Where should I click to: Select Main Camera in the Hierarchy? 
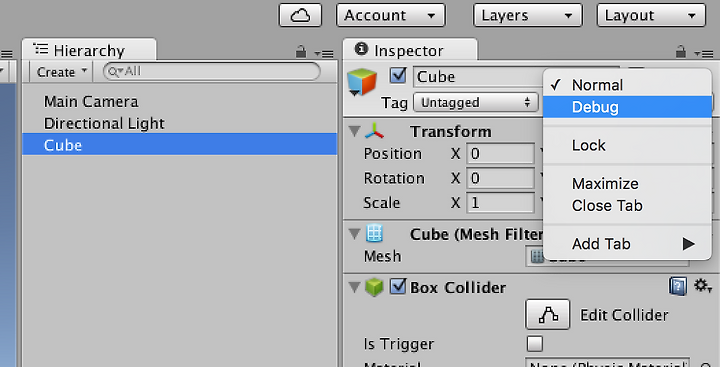(180, 102)
